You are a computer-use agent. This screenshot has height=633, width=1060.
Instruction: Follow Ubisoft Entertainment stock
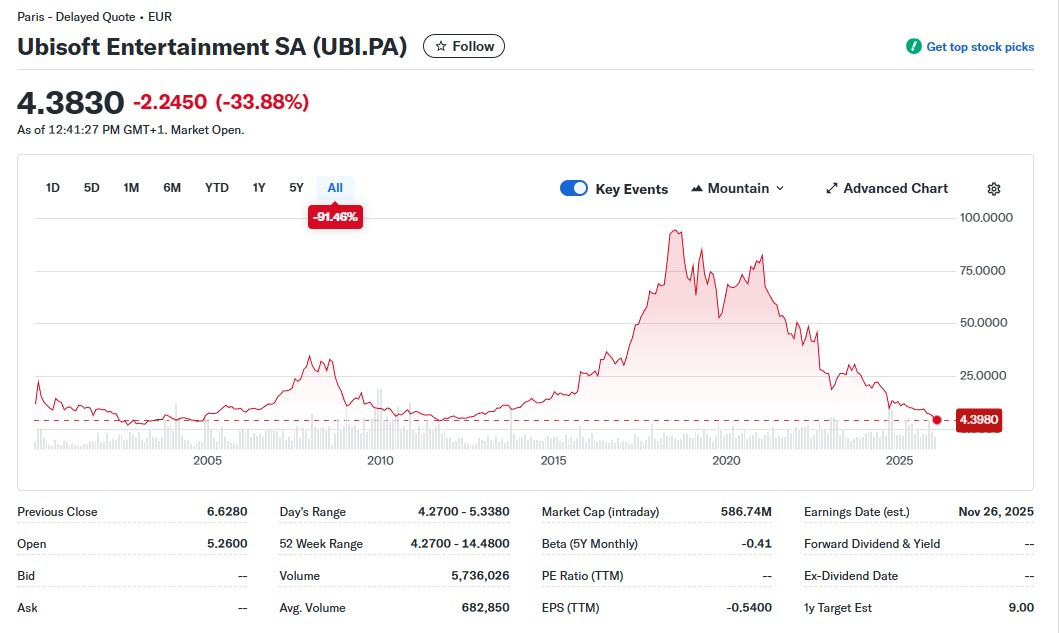(x=464, y=46)
